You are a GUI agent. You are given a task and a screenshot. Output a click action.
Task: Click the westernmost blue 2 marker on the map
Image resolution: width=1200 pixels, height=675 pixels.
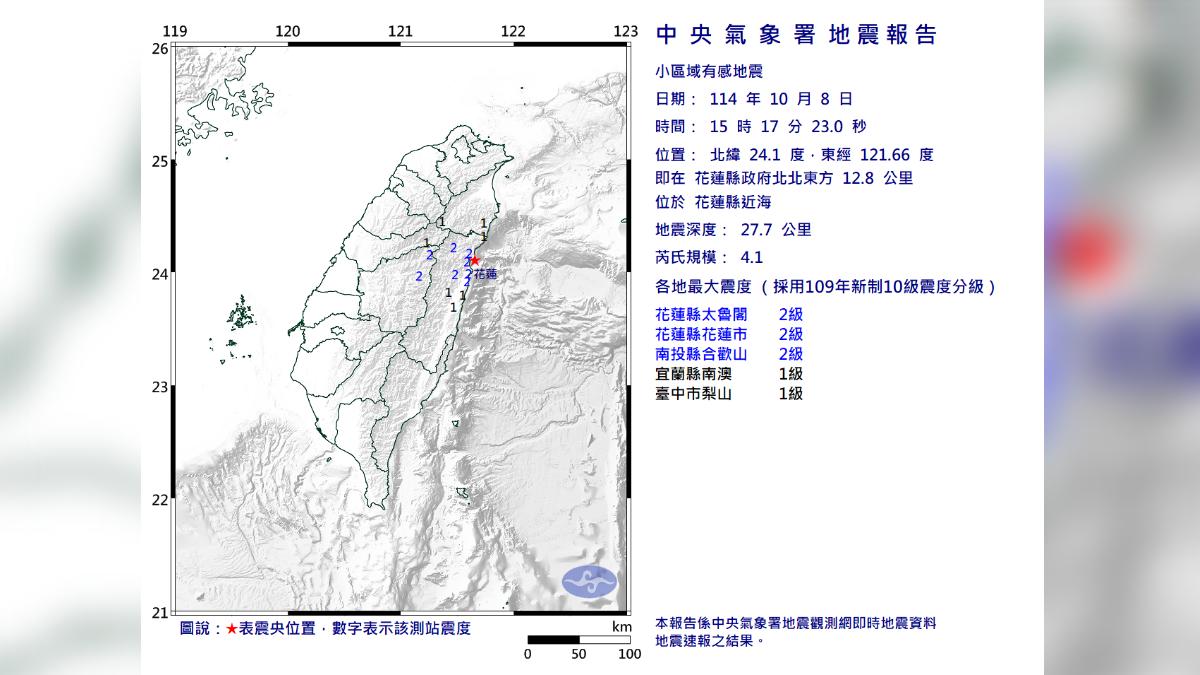[419, 277]
